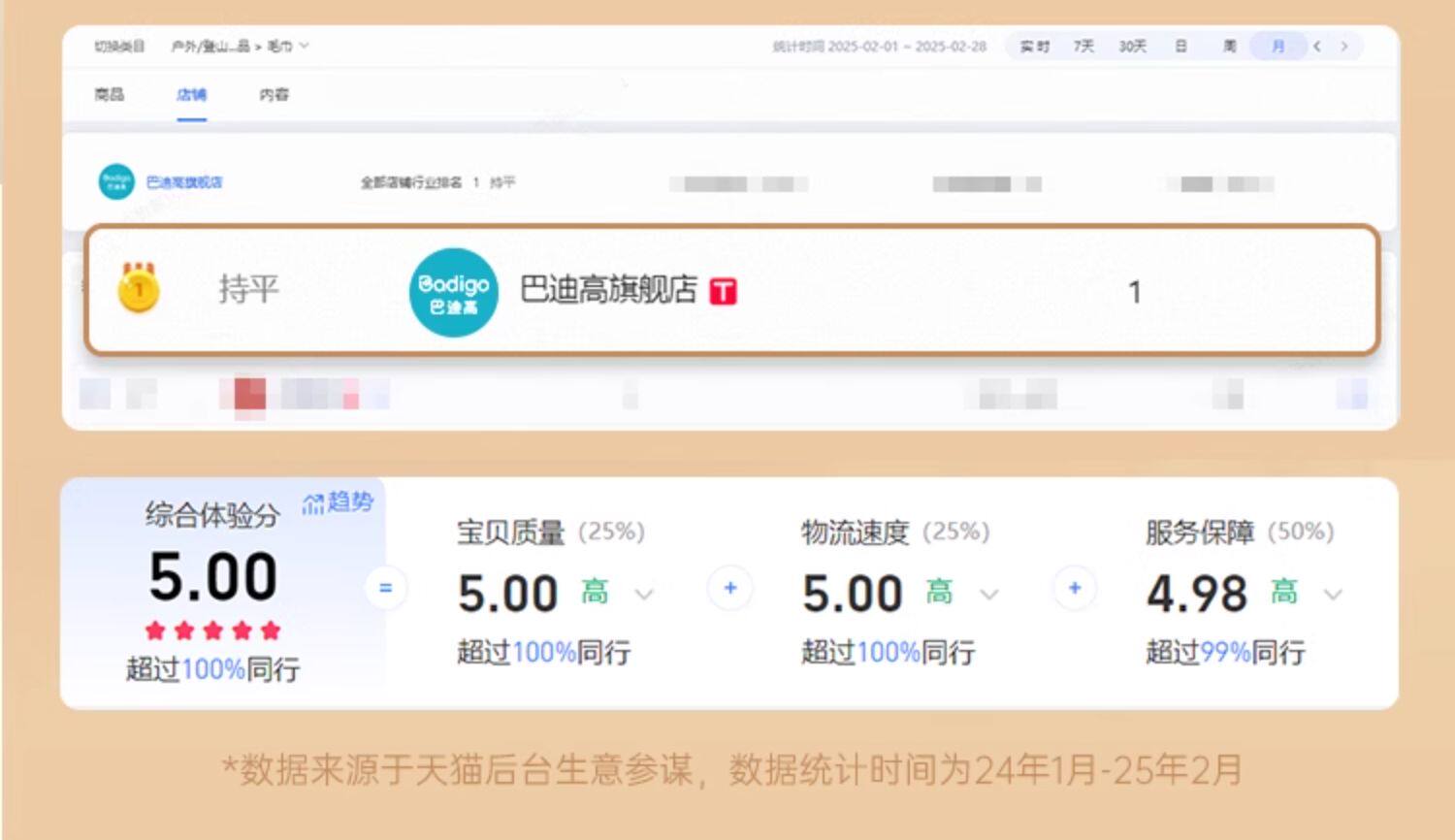Image resolution: width=1455 pixels, height=840 pixels.
Task: Click the data source footnote text
Action: pos(732,770)
